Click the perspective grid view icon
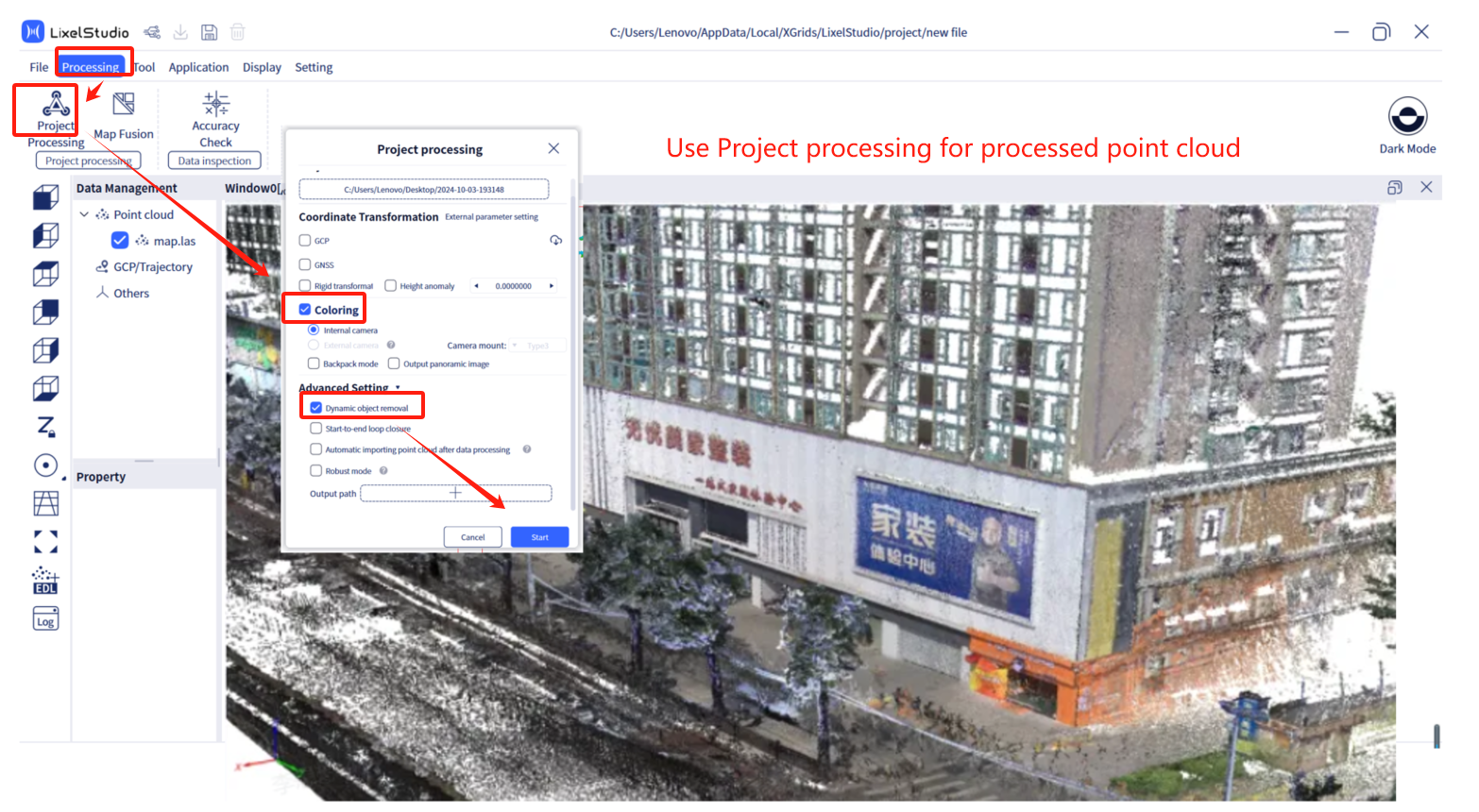1479x812 pixels. [x=45, y=503]
